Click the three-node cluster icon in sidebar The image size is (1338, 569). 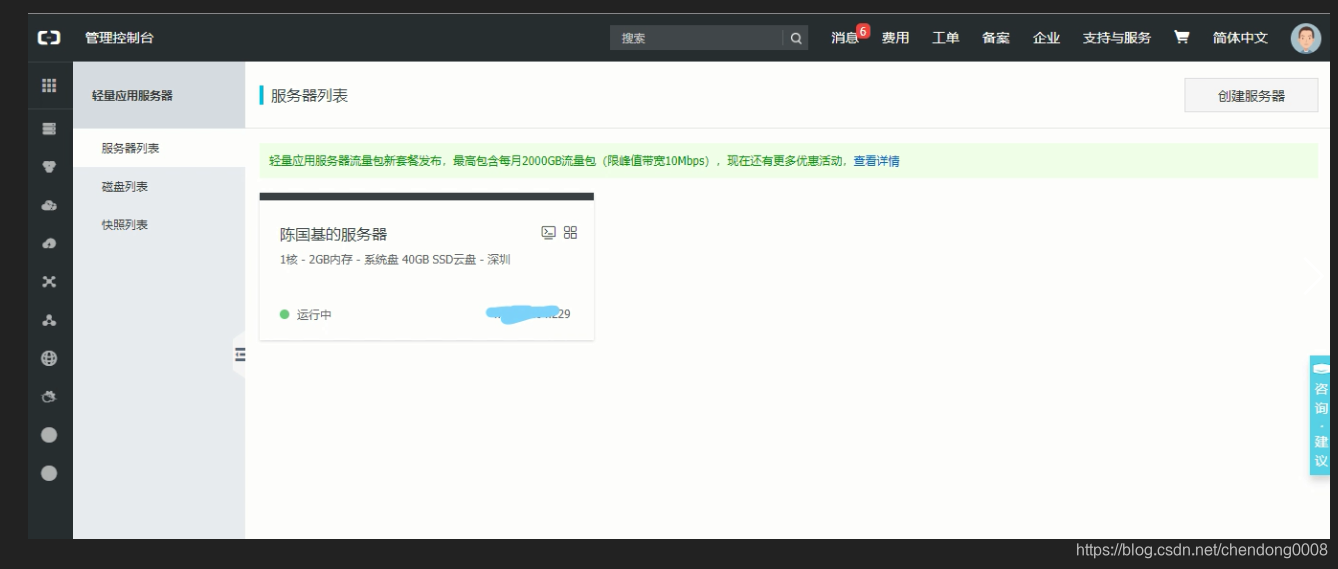(48, 321)
